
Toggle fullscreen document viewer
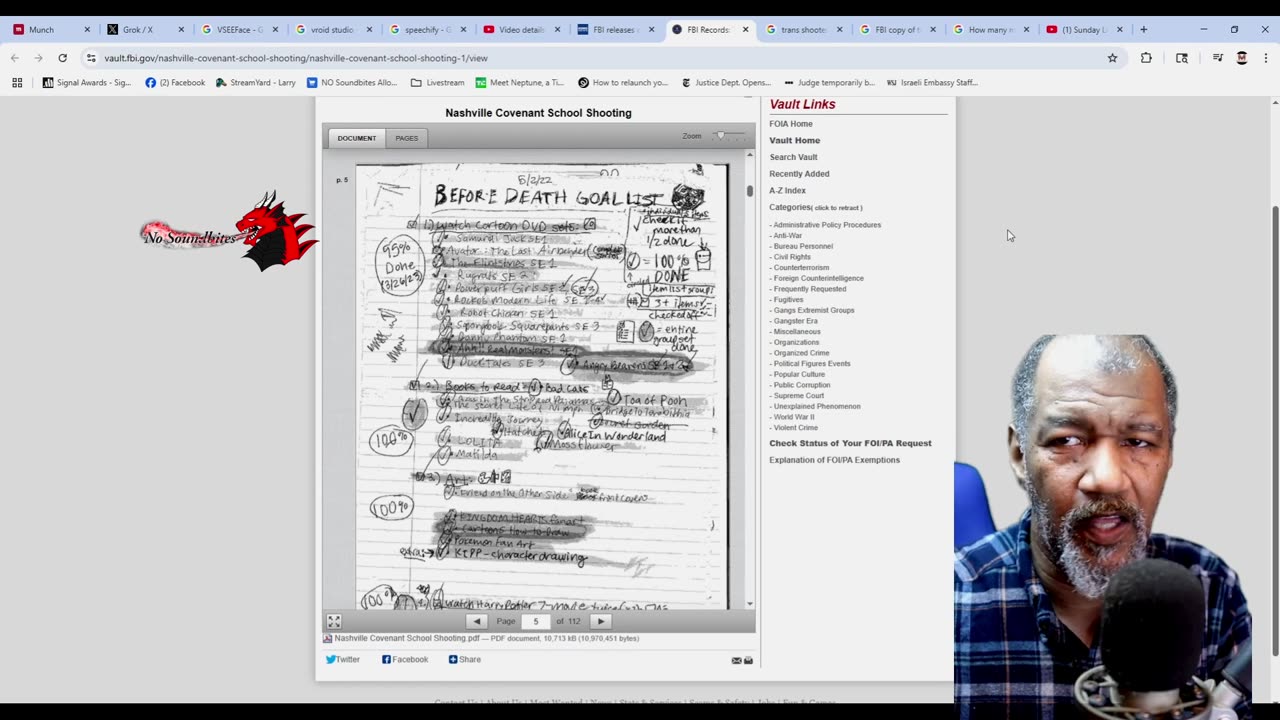point(334,621)
